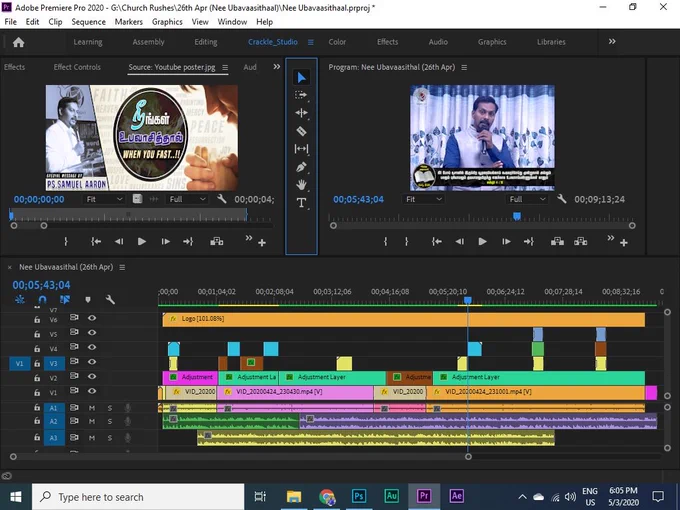Open Program monitor Fit zoom dropdown
The image size is (680, 510).
[423, 199]
